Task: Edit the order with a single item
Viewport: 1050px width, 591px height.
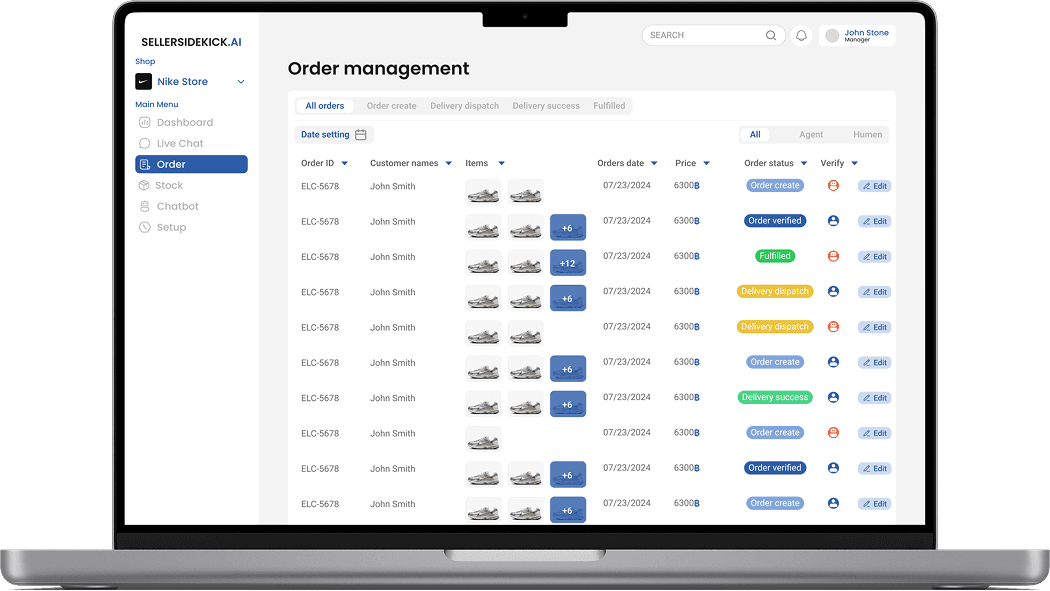Action: coord(875,433)
